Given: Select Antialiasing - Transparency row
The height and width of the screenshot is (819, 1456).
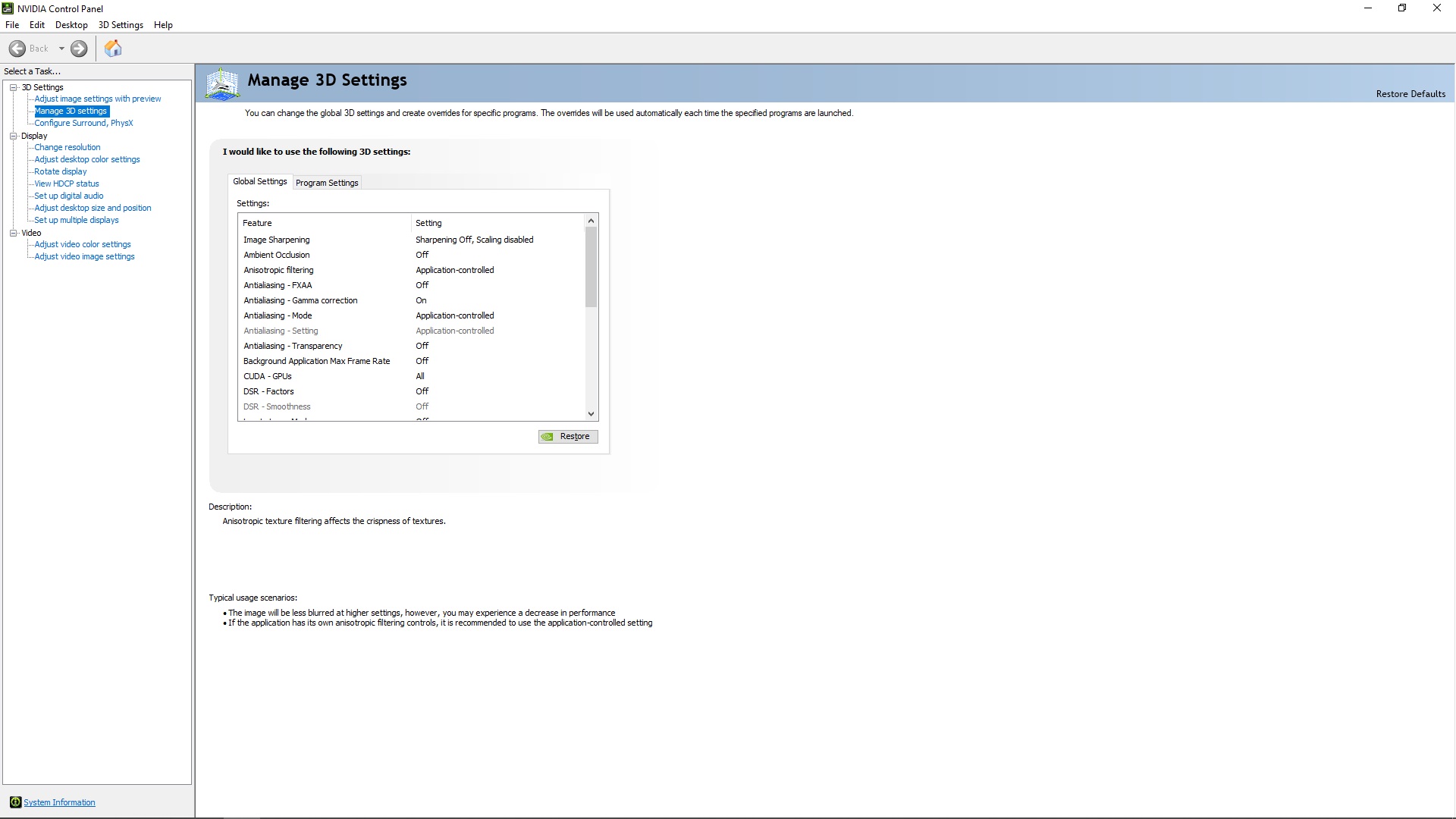Looking at the screenshot, I should point(412,346).
